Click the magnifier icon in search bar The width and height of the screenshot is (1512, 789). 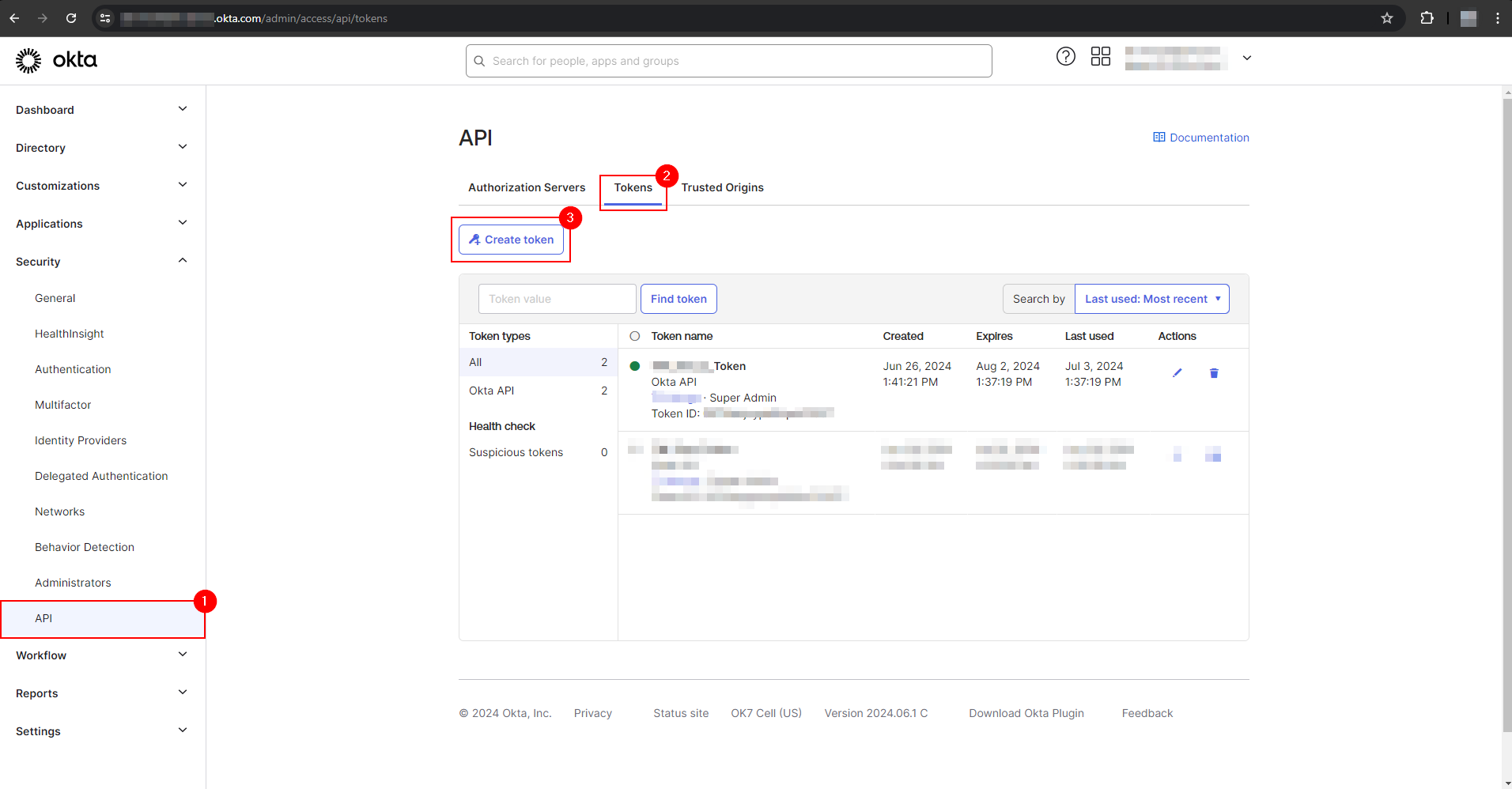point(479,61)
